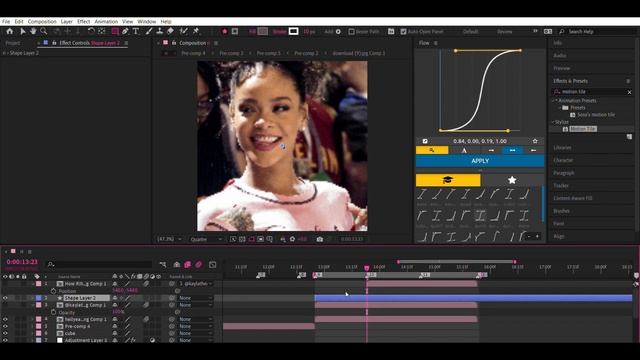The height and width of the screenshot is (360, 640).
Task: Toggle Auto-Open Panels checkbox
Action: (403, 31)
